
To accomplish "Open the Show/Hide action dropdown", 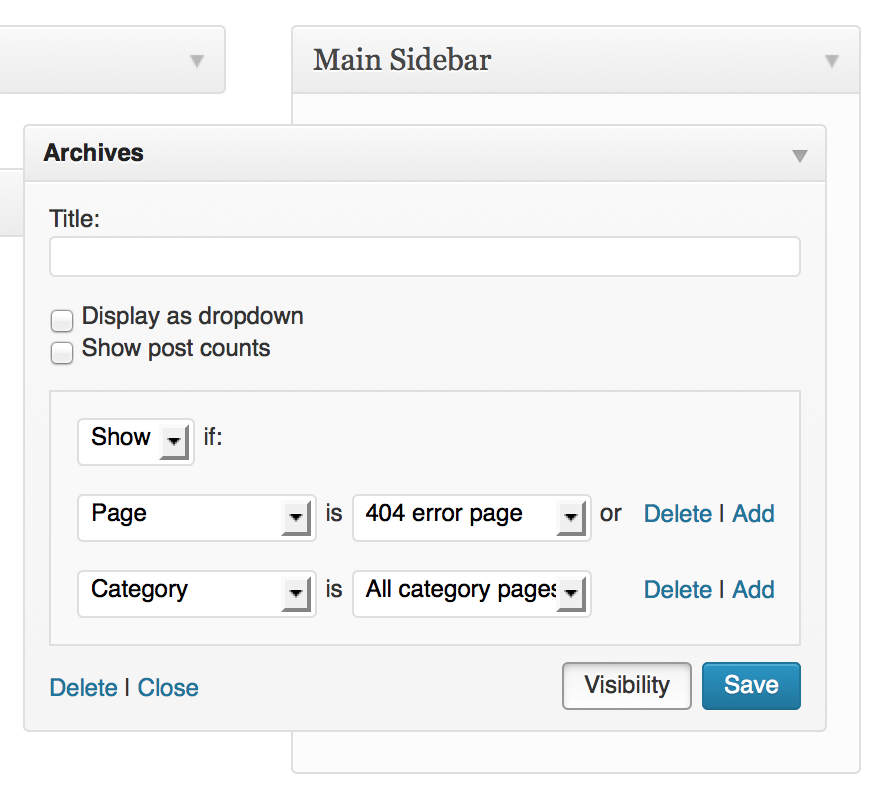I will point(136,439).
